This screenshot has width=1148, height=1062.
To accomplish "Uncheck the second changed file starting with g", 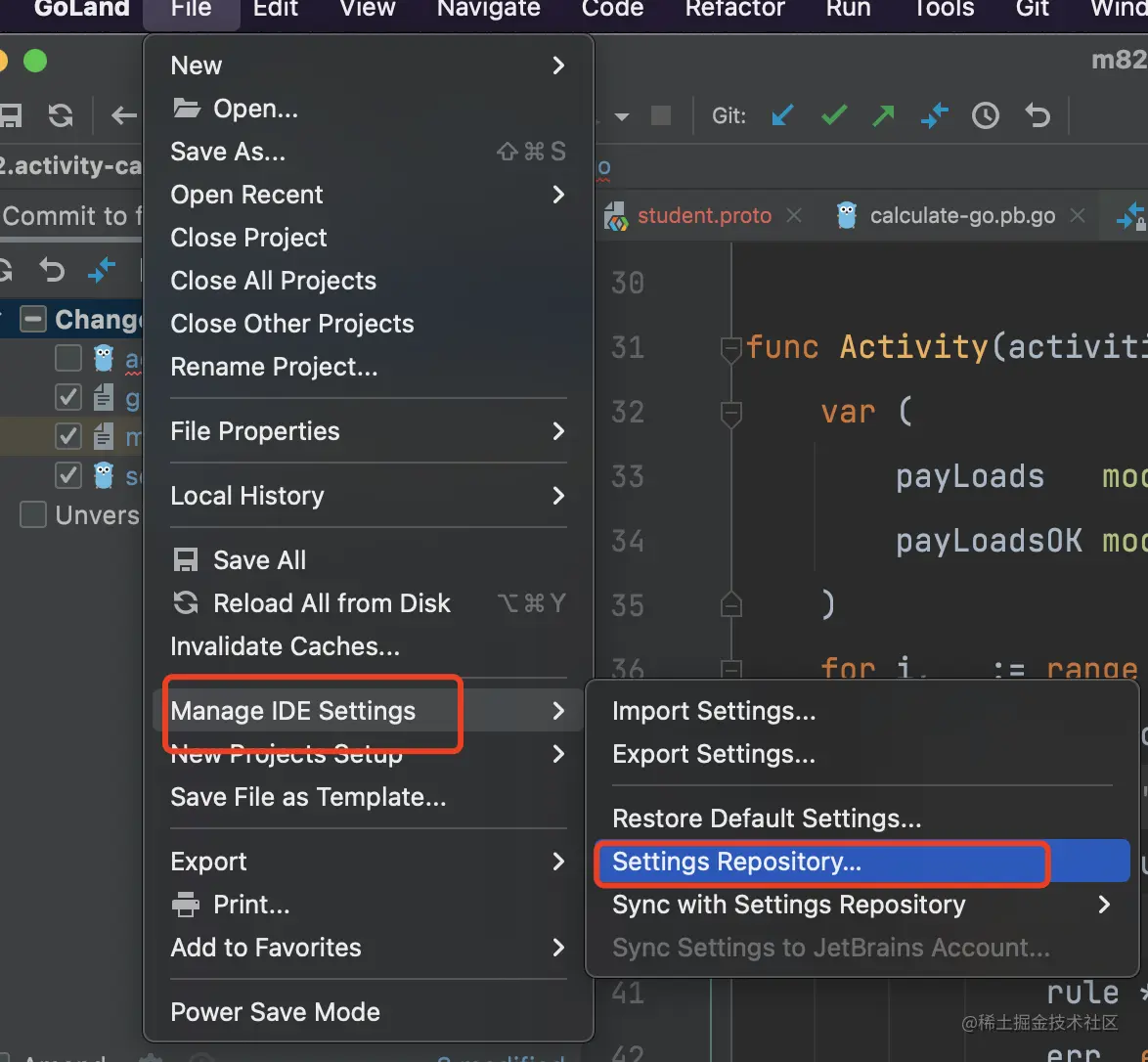I will tap(68, 397).
